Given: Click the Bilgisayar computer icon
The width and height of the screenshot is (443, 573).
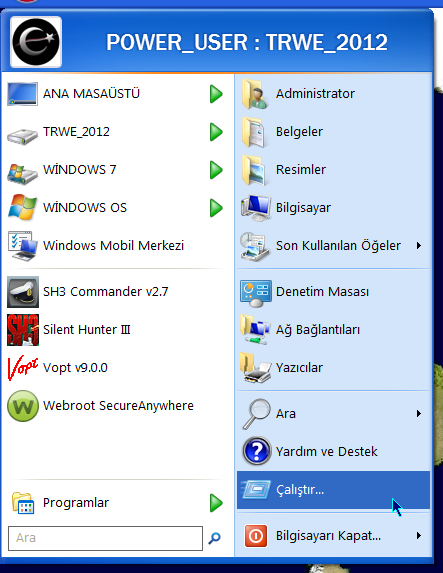Looking at the screenshot, I should click(255, 208).
